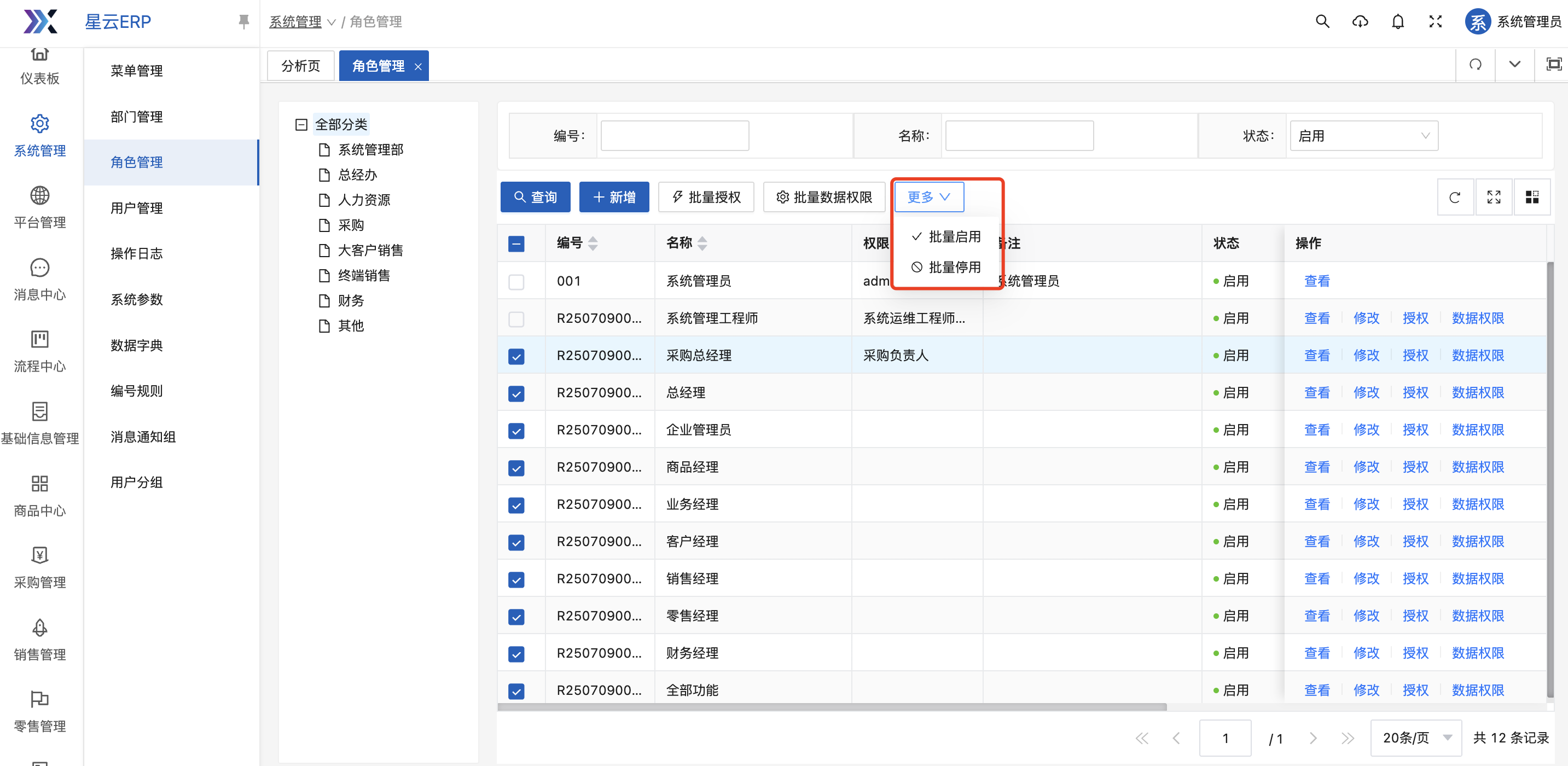Click into the 编号 input field
This screenshot has width=1568, height=766.
pyautogui.click(x=675, y=136)
